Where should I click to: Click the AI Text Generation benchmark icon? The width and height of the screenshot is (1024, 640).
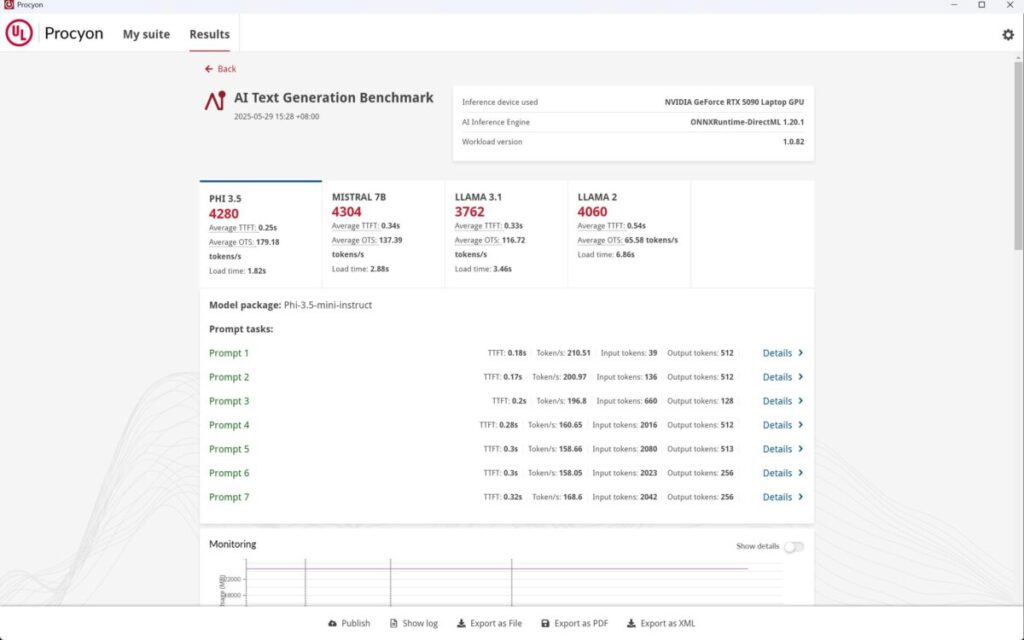(215, 101)
